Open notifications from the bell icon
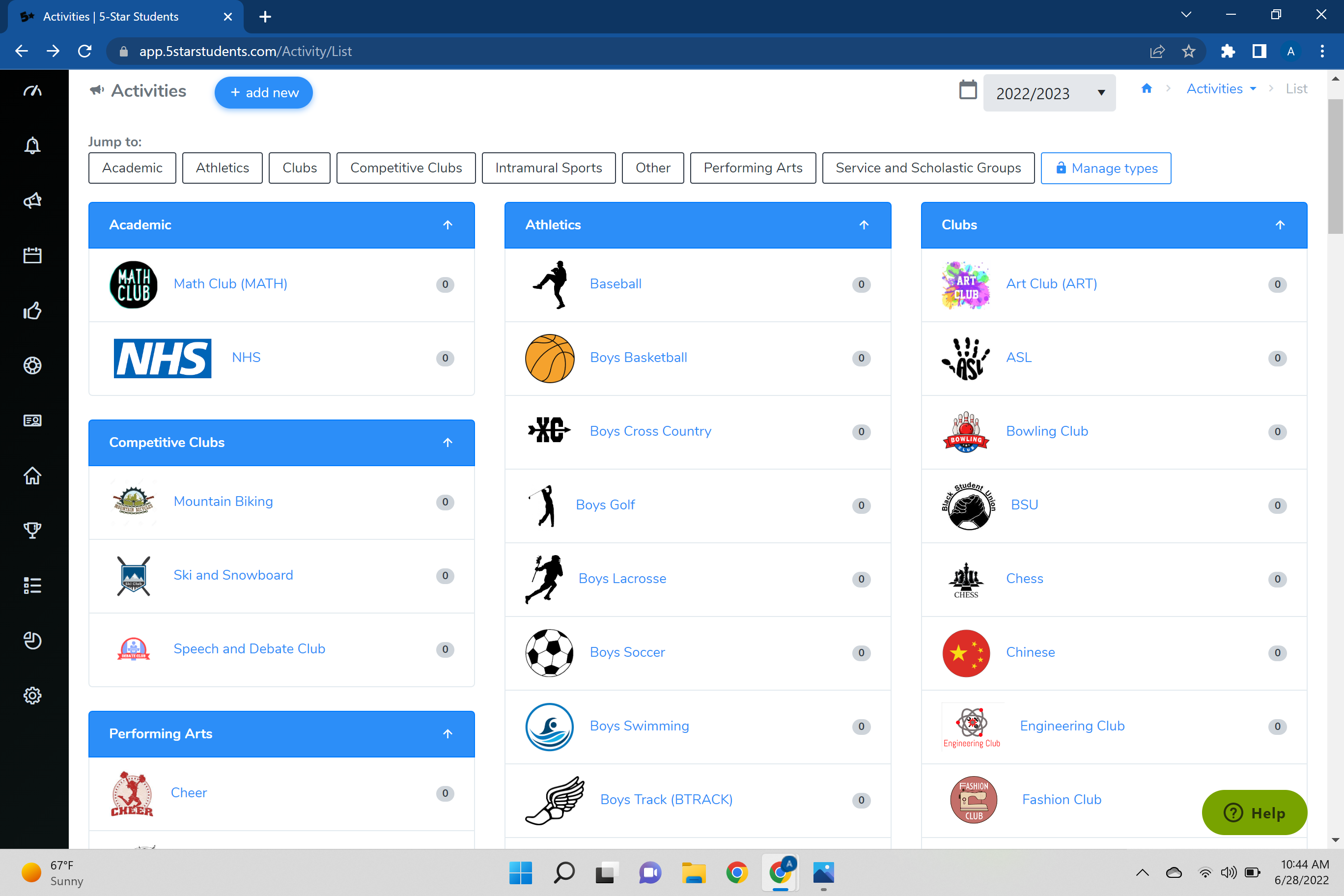This screenshot has width=1344, height=896. (x=32, y=146)
